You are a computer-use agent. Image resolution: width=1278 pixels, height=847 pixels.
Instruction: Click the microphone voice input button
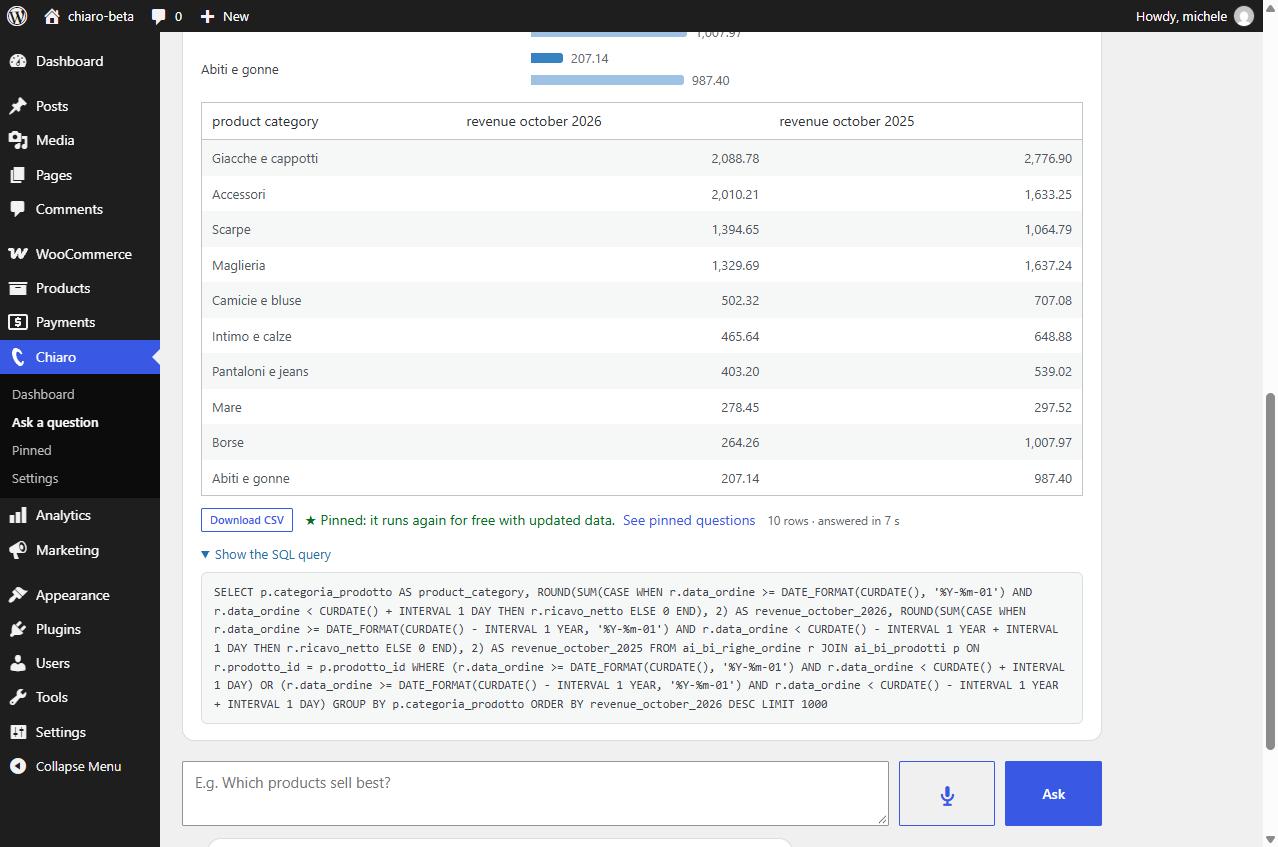(947, 794)
